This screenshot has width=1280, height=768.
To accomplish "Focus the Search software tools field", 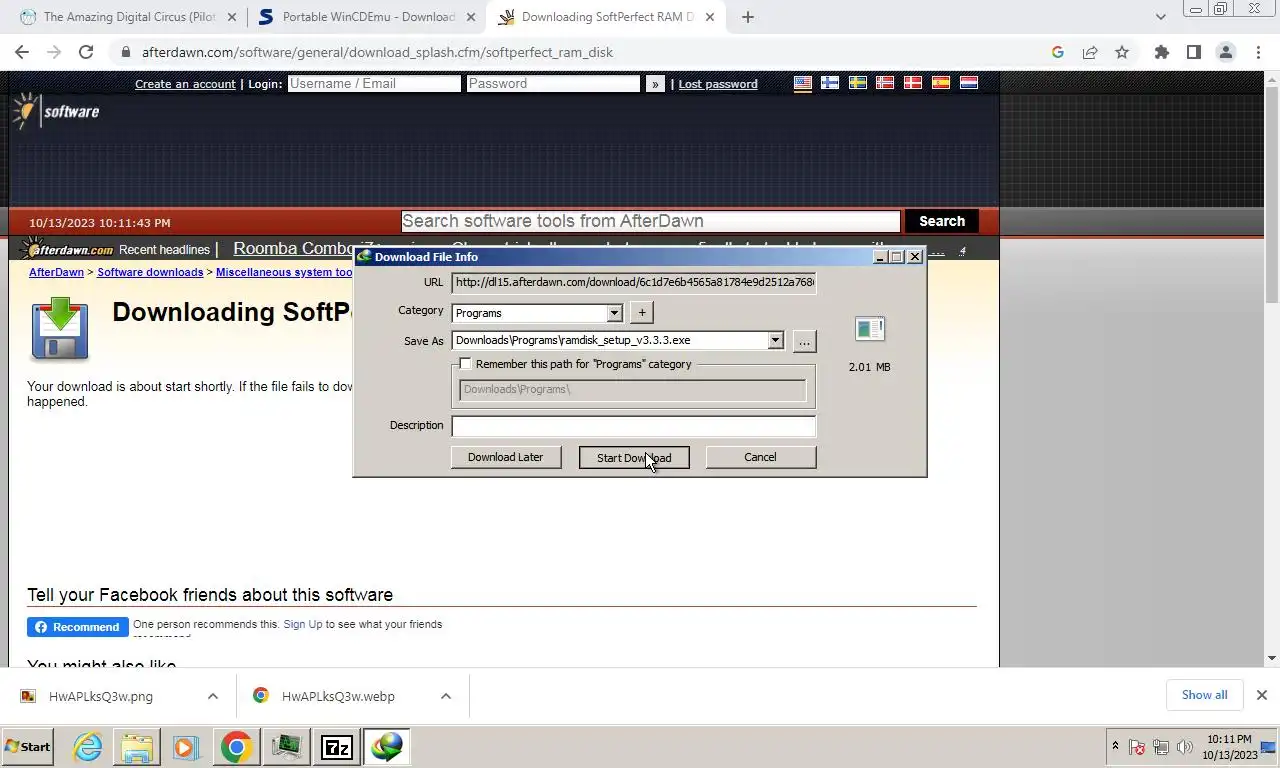I will point(651,221).
